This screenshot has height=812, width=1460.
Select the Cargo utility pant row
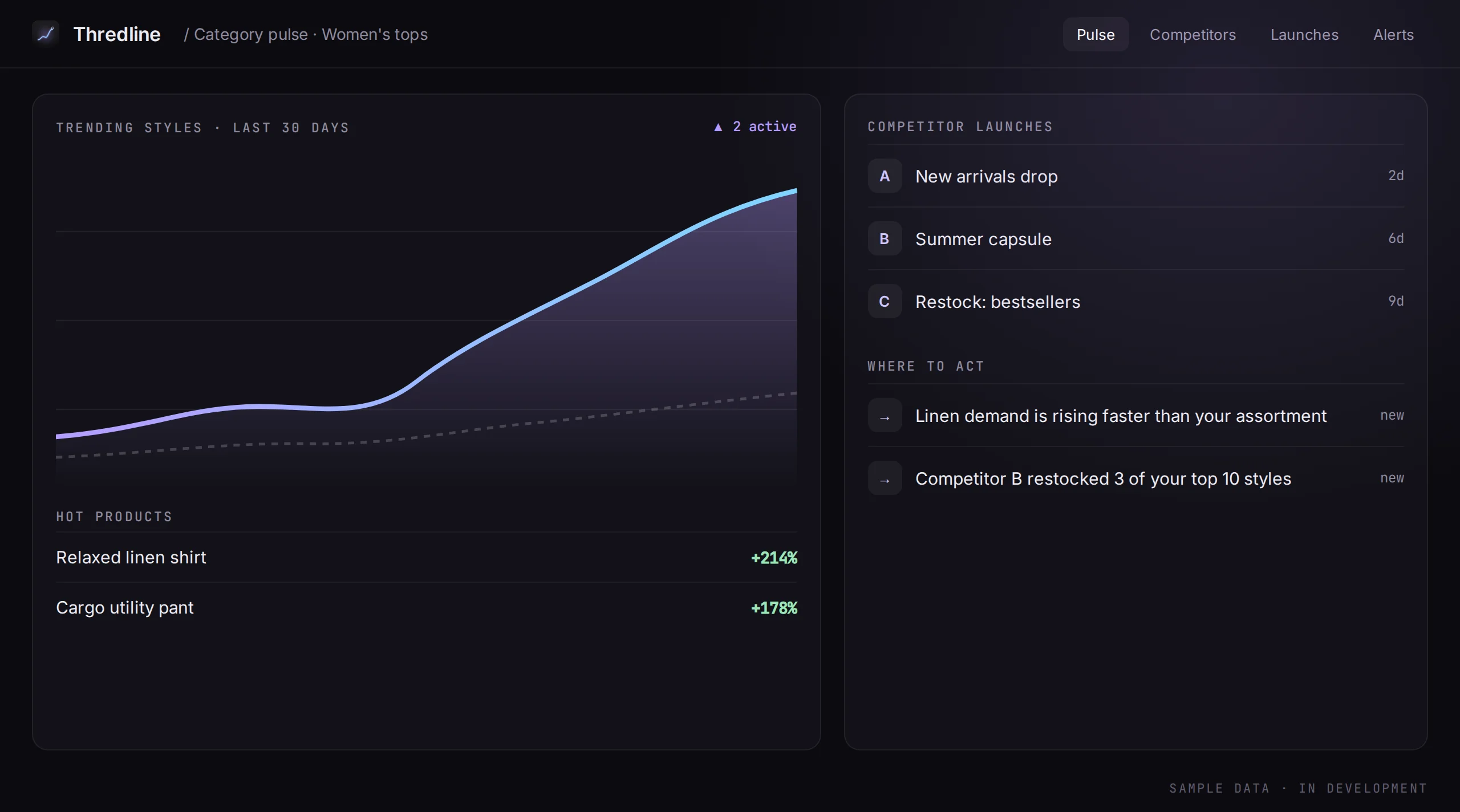427,607
